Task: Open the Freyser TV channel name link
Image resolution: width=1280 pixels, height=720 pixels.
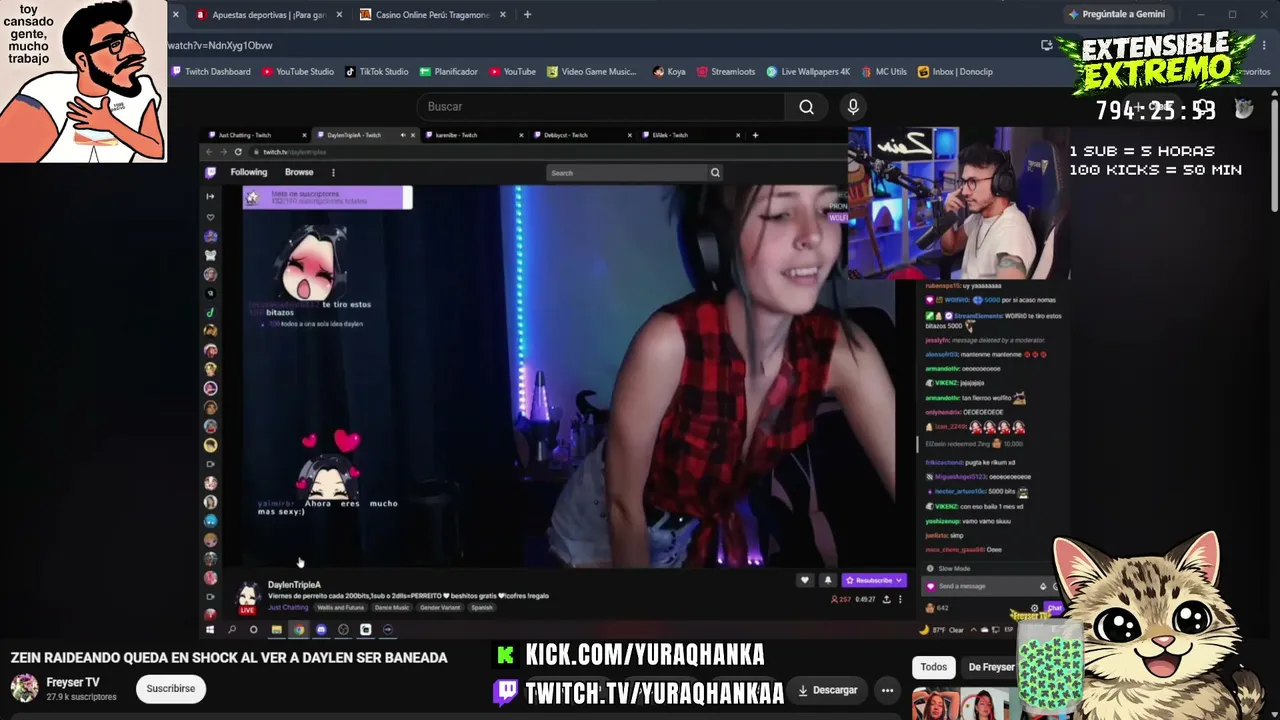Action: tap(73, 682)
